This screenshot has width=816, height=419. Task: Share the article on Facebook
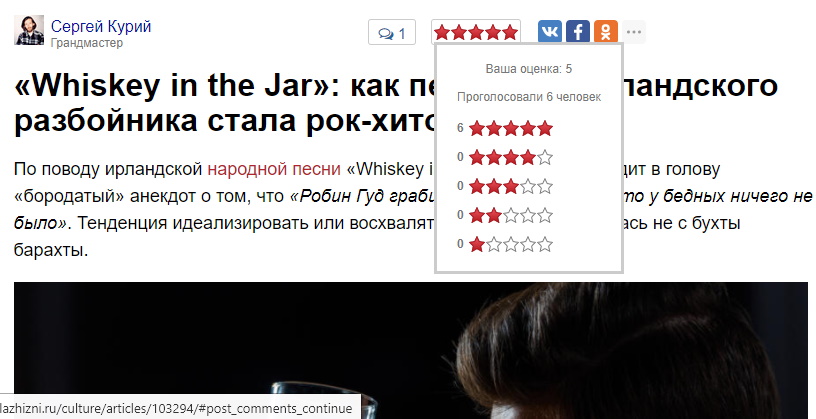(578, 32)
